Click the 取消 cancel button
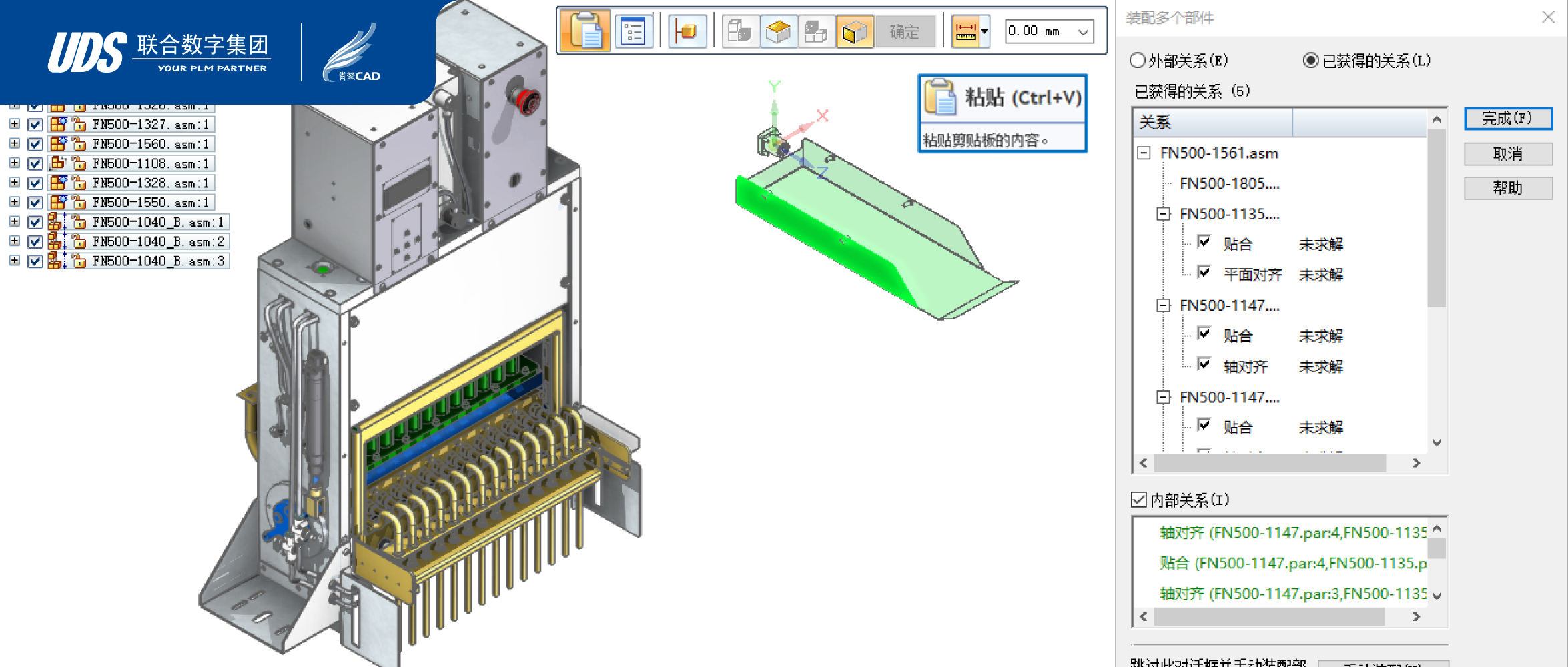Viewport: 1568px width, 667px height. pyautogui.click(x=1507, y=154)
